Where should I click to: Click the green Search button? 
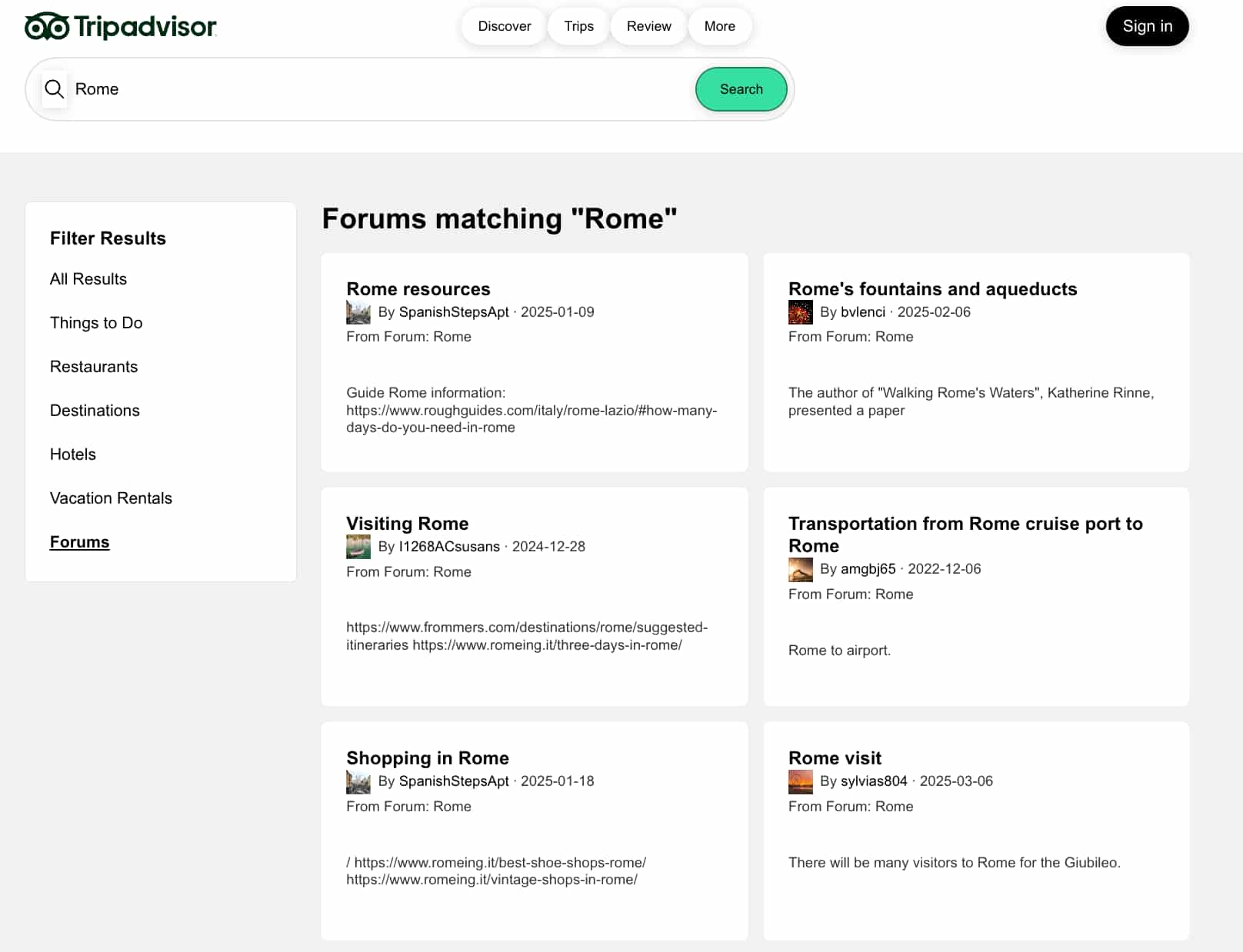click(741, 89)
